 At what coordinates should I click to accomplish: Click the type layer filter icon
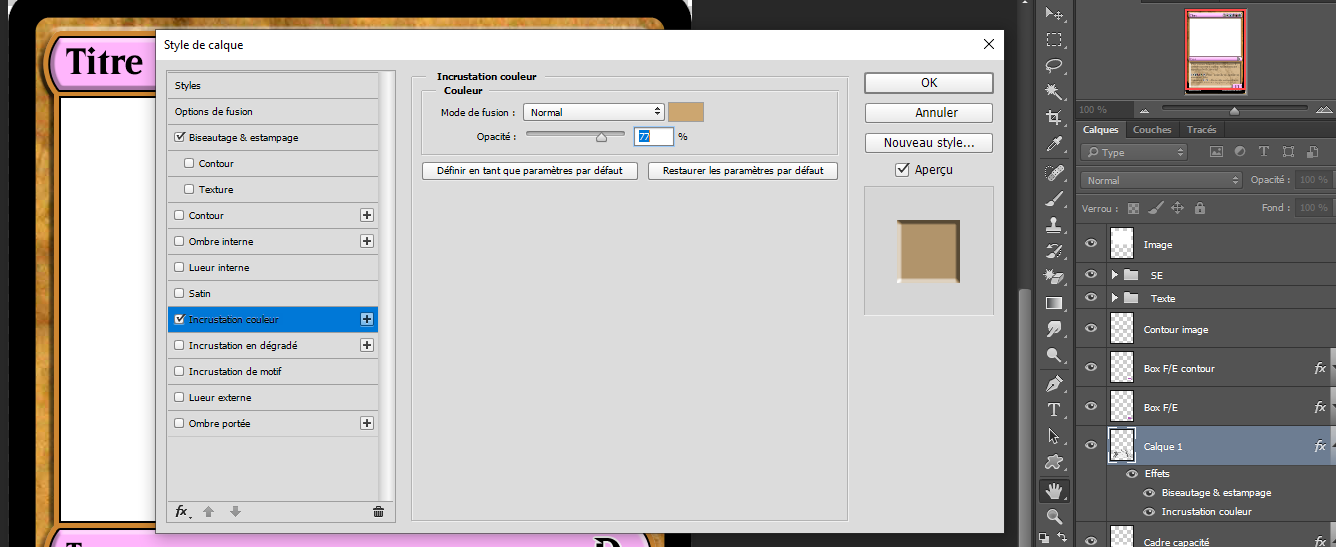pyautogui.click(x=1263, y=152)
